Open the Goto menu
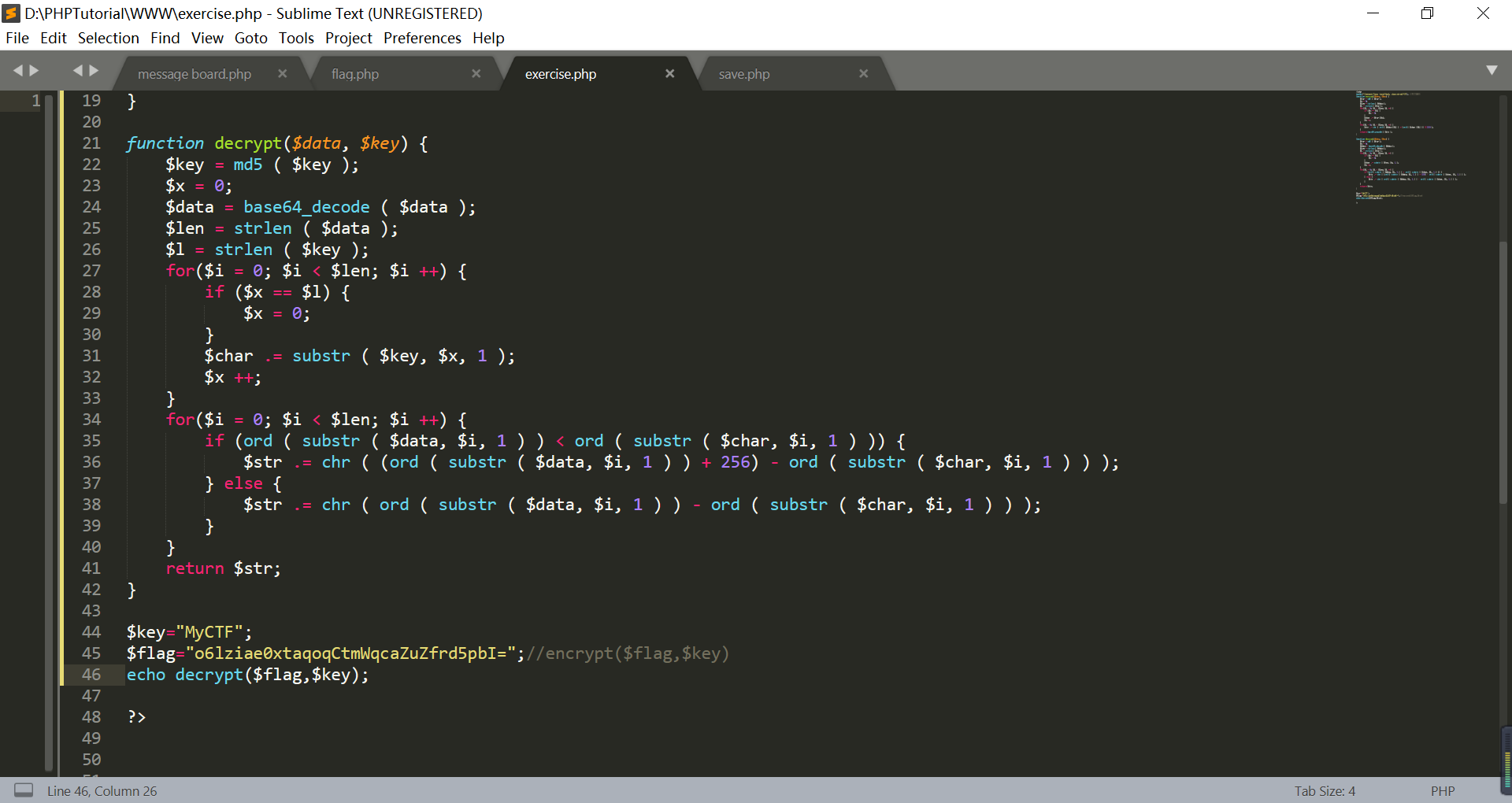Screen dimensions: 1512x803 pyautogui.click(x=251, y=38)
